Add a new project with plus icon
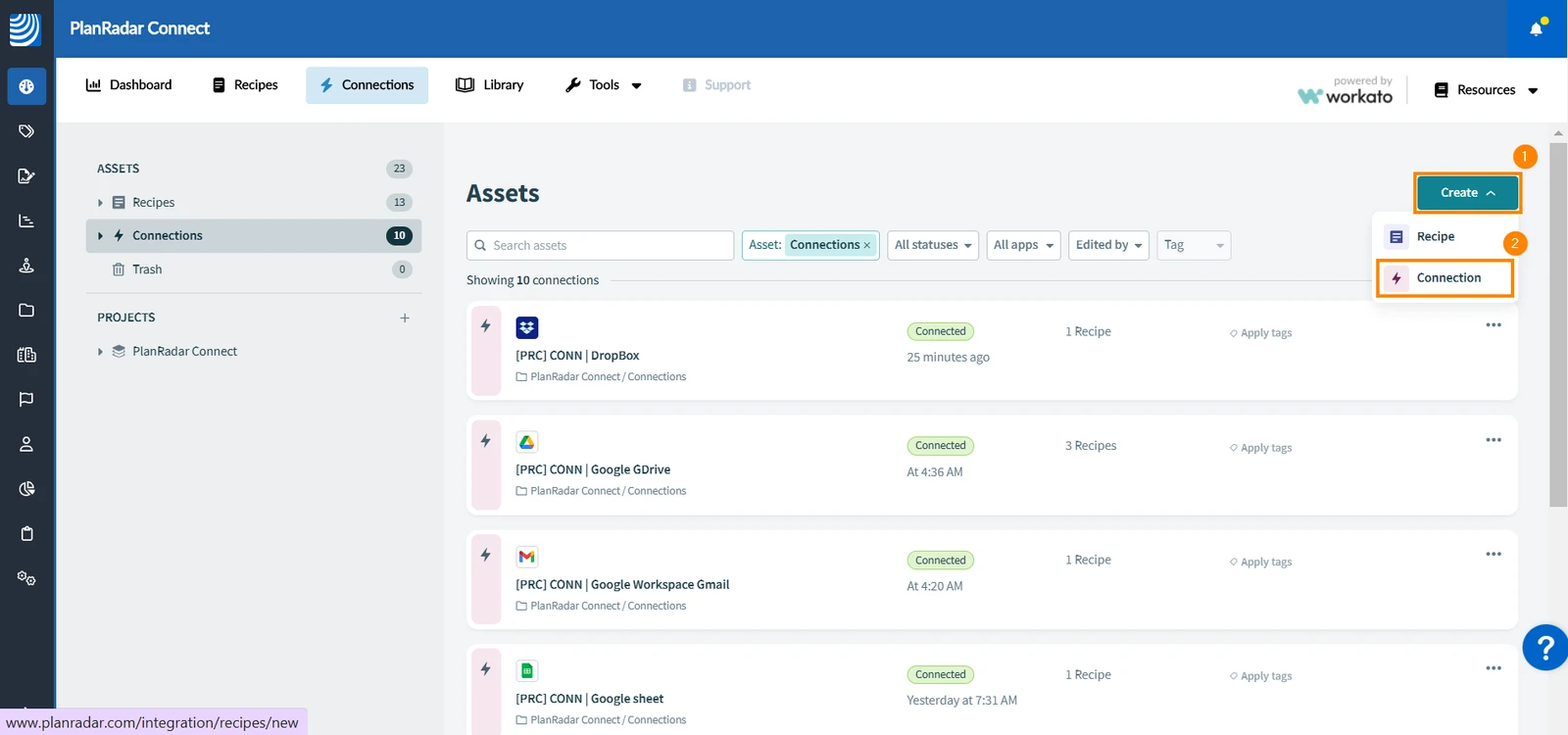This screenshot has height=735, width=1568. pos(405,318)
